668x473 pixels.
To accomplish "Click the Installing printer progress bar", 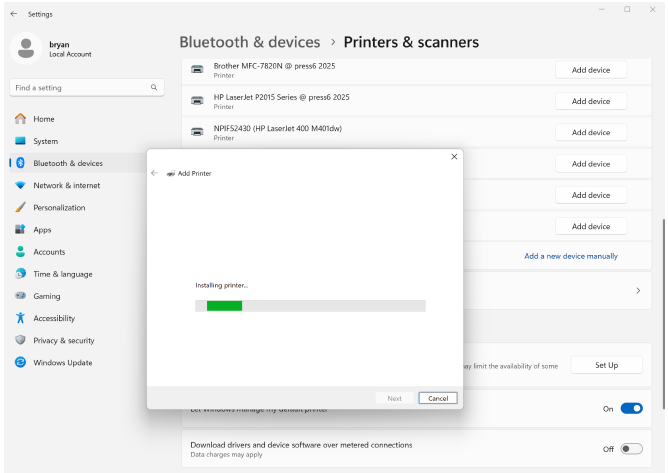I will point(310,306).
